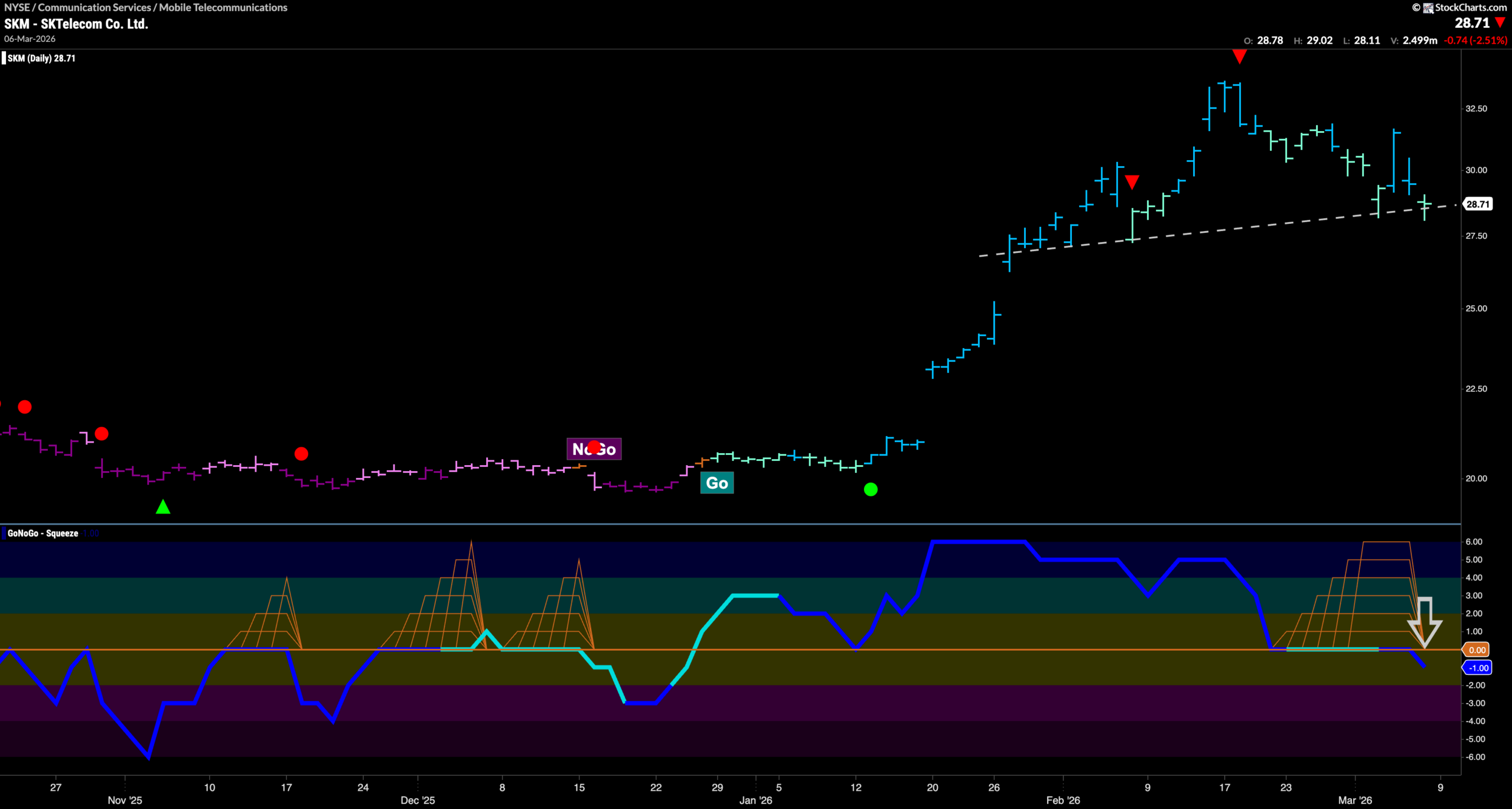Click the Communication Services sector label
This screenshot has height=809, width=1512.
[x=94, y=8]
